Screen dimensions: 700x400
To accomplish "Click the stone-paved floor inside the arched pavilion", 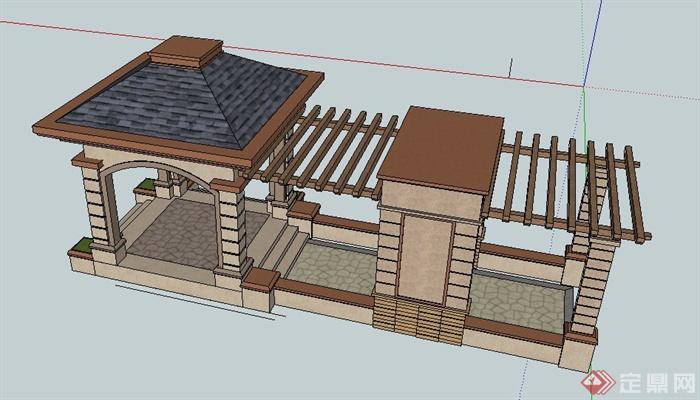I will [192, 234].
